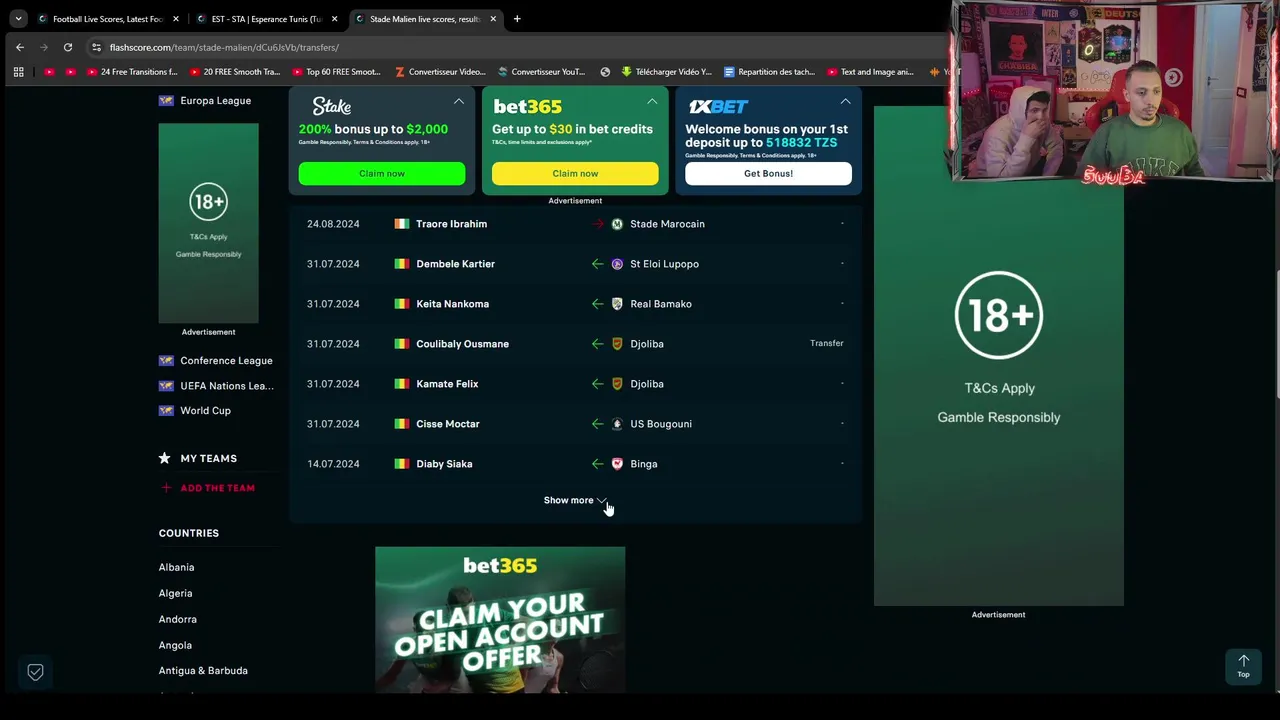View site information icon in address bar

point(96,47)
